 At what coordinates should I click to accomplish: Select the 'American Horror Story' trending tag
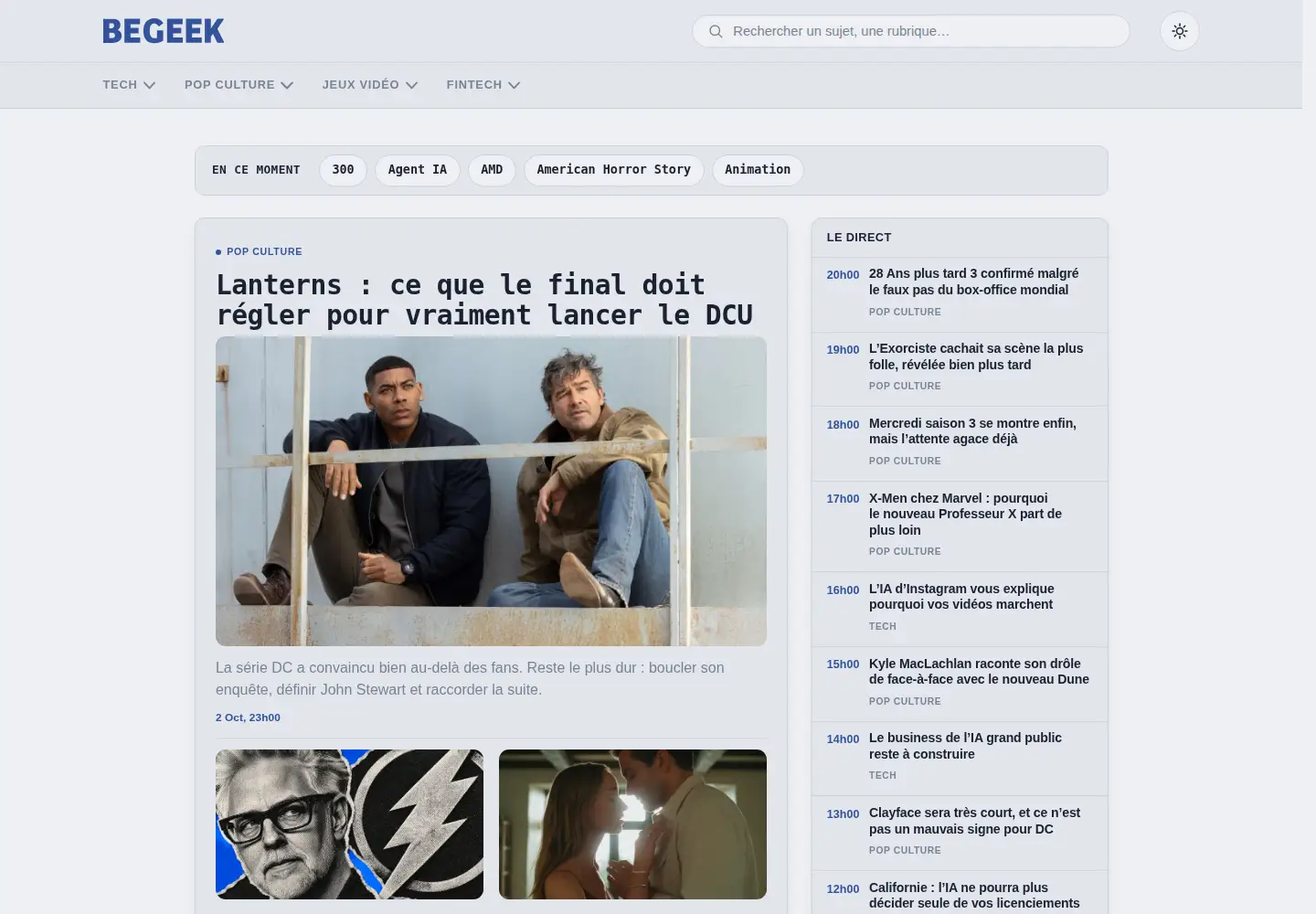click(x=614, y=170)
